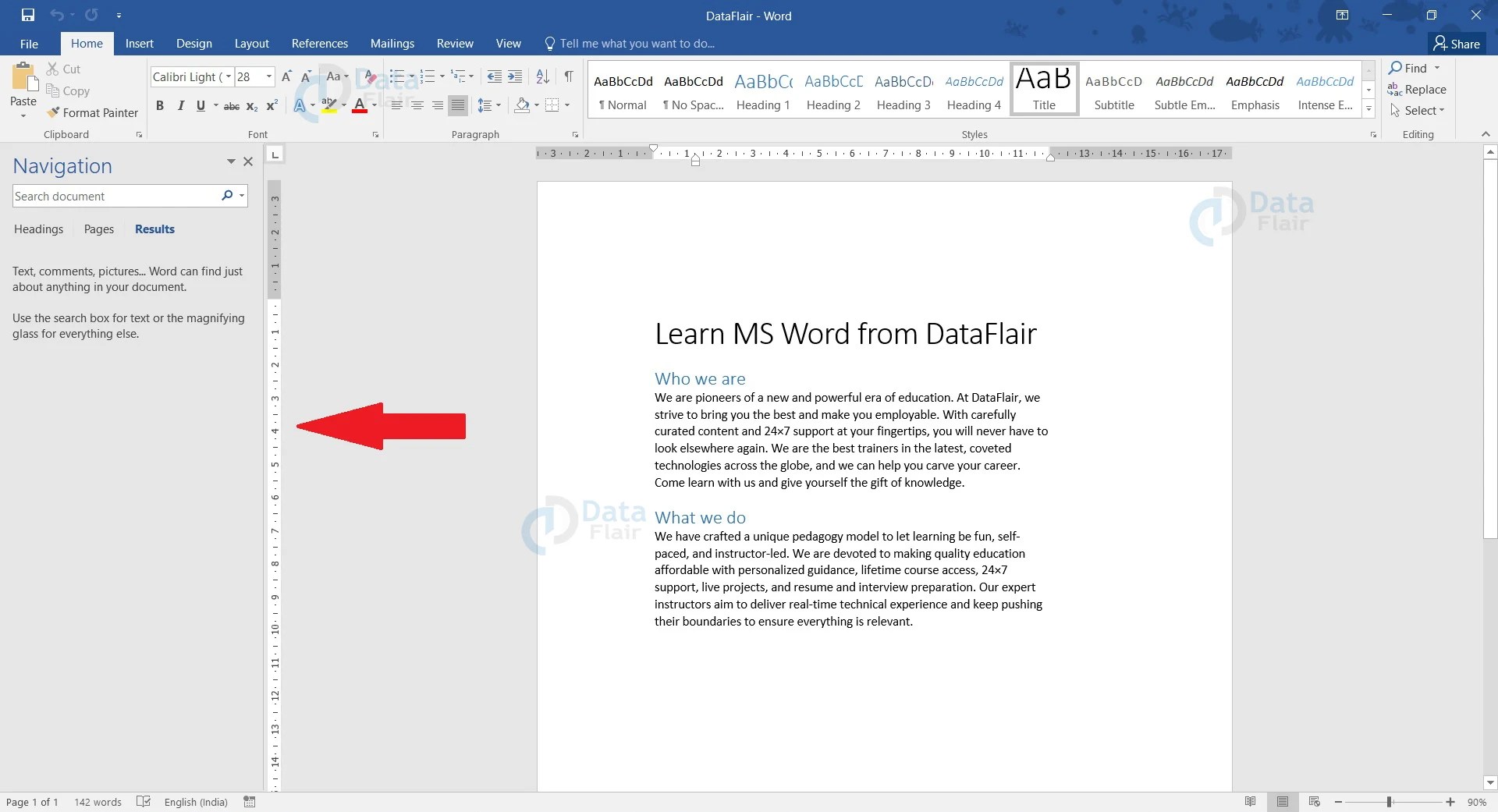The height and width of the screenshot is (812, 1498).
Task: Increase the font size
Action: 286,76
